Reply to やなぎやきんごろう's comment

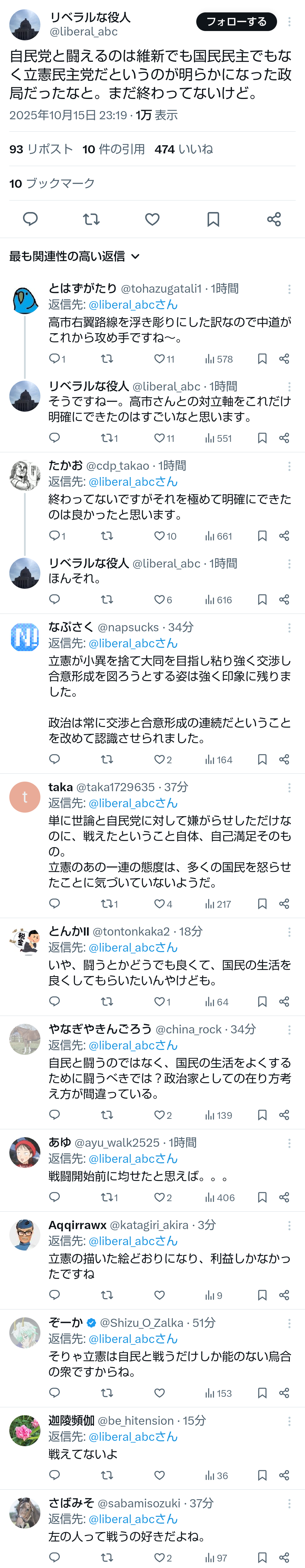click(x=54, y=1115)
